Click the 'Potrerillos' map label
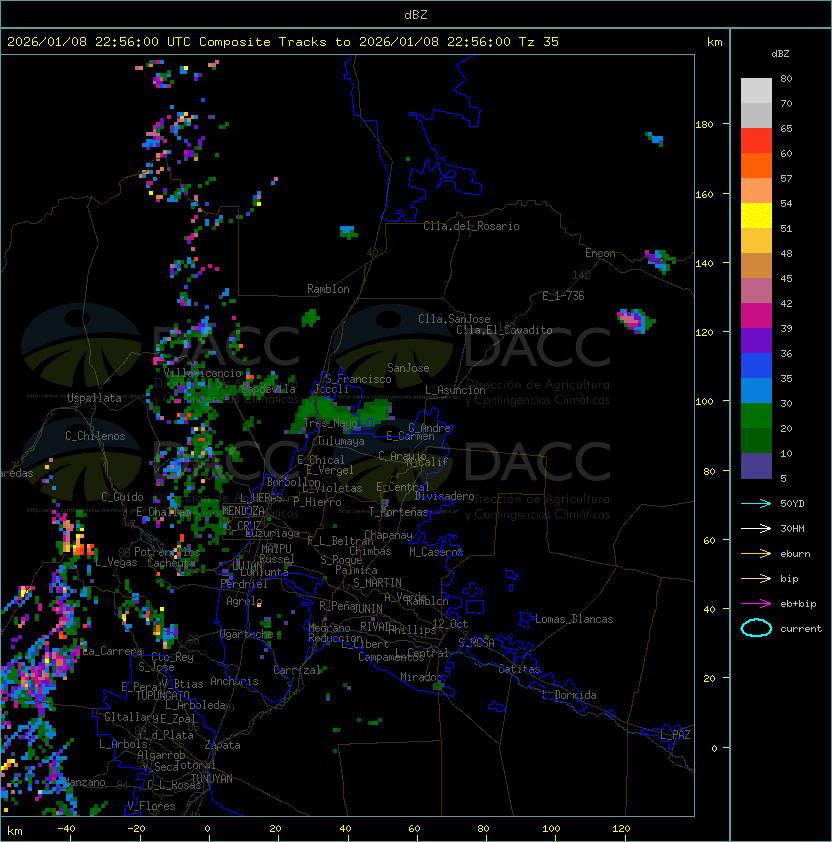The height and width of the screenshot is (842, 832). 167,552
